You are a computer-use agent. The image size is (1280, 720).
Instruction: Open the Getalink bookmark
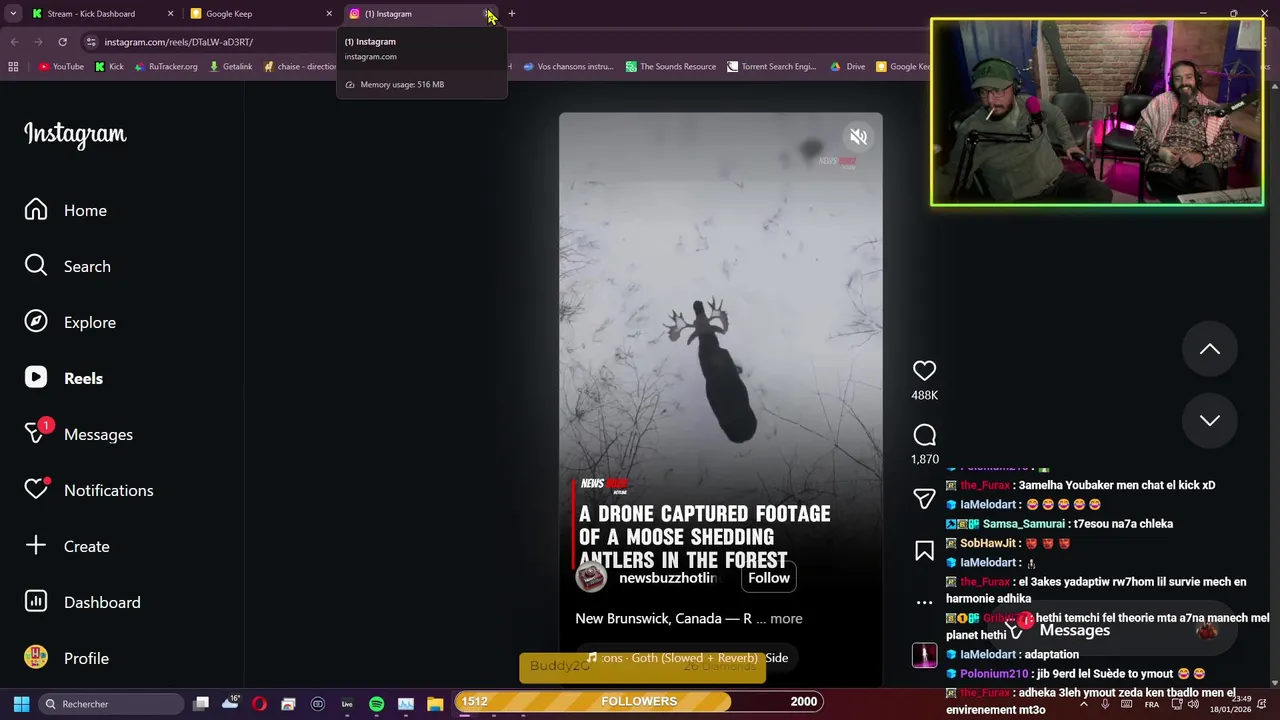point(231,67)
